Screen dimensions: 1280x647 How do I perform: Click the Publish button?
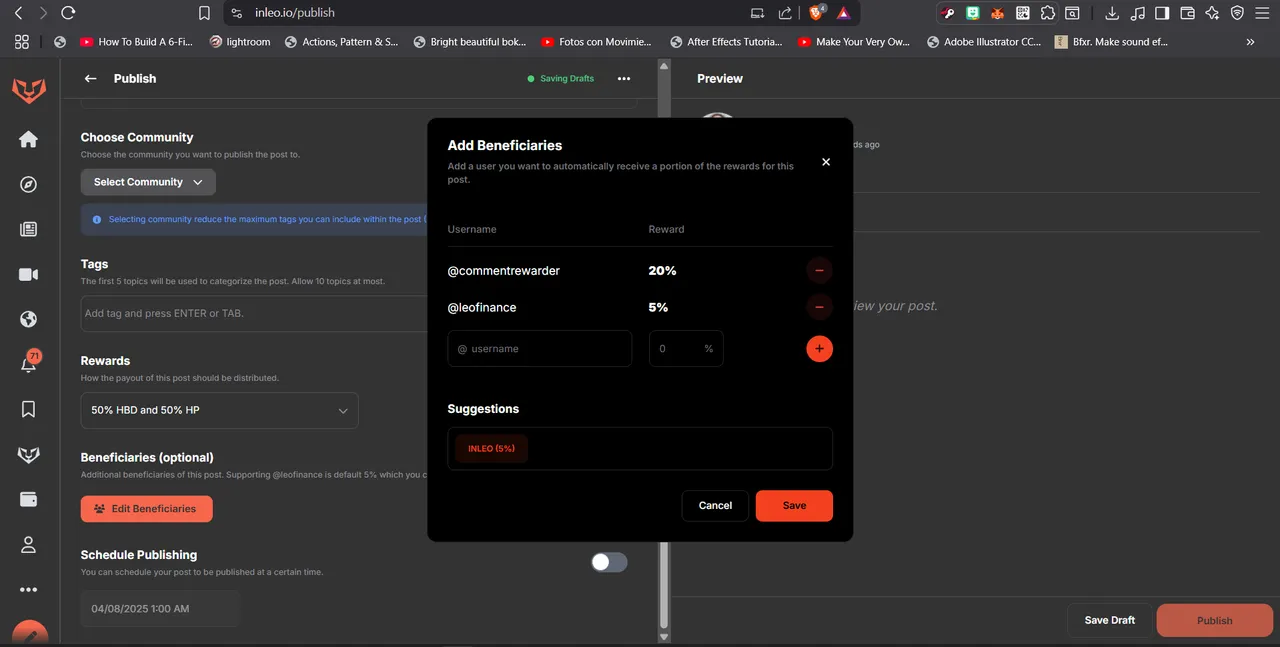pos(1215,620)
